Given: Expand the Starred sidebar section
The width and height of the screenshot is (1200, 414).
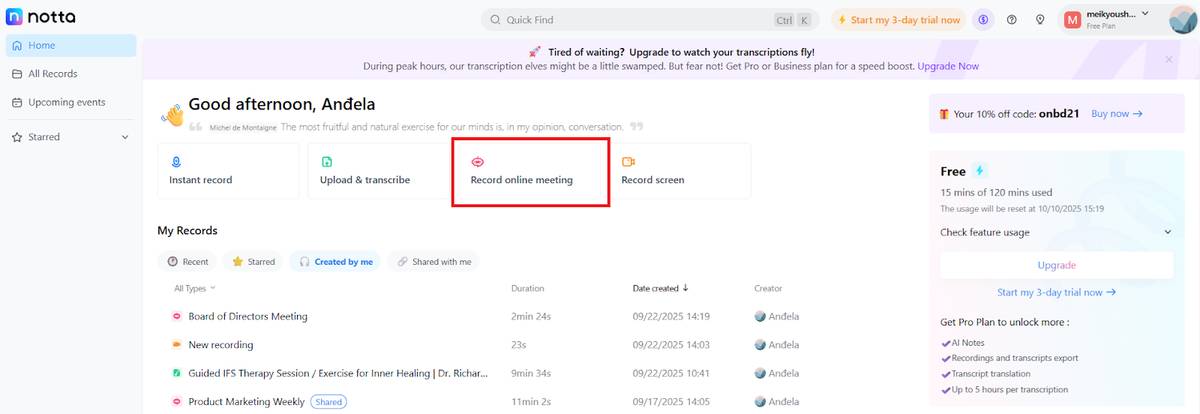Looking at the screenshot, I should pos(125,137).
